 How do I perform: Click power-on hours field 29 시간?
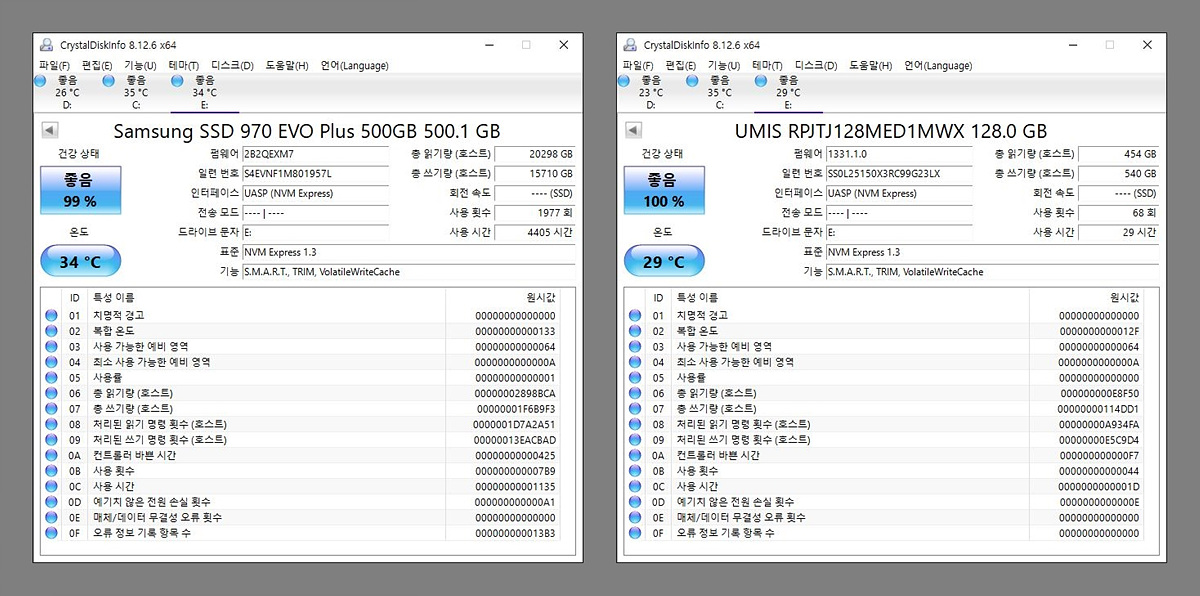pyautogui.click(x=1119, y=233)
